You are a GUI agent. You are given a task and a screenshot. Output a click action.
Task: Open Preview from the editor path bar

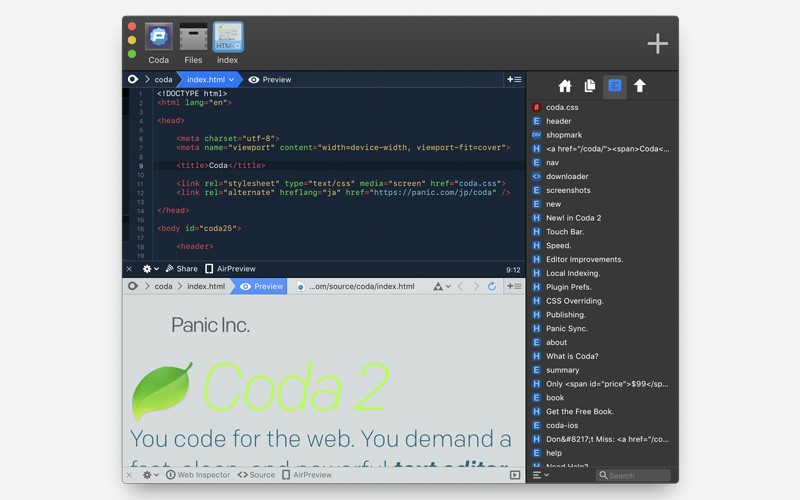pos(270,80)
